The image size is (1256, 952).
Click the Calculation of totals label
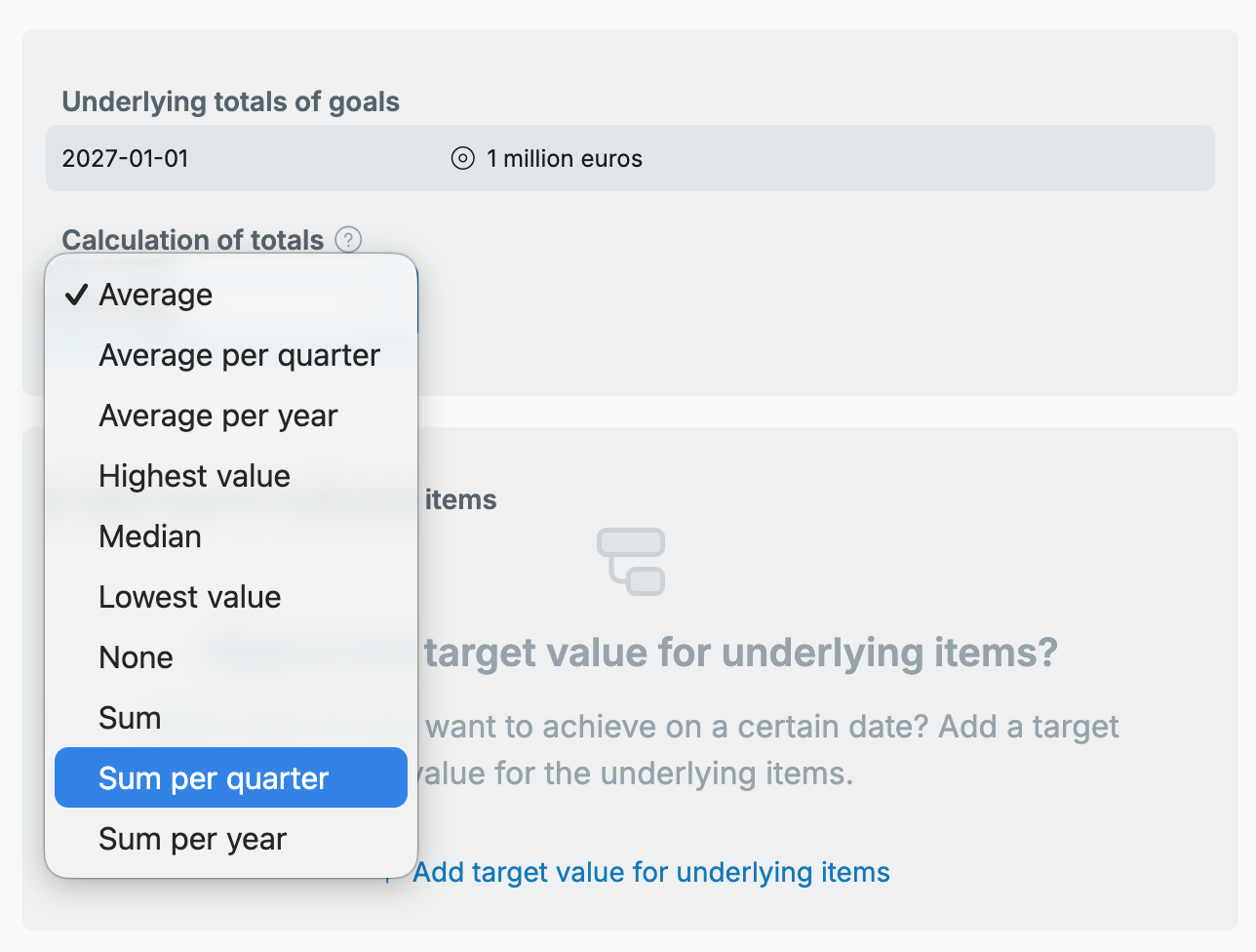[193, 240]
